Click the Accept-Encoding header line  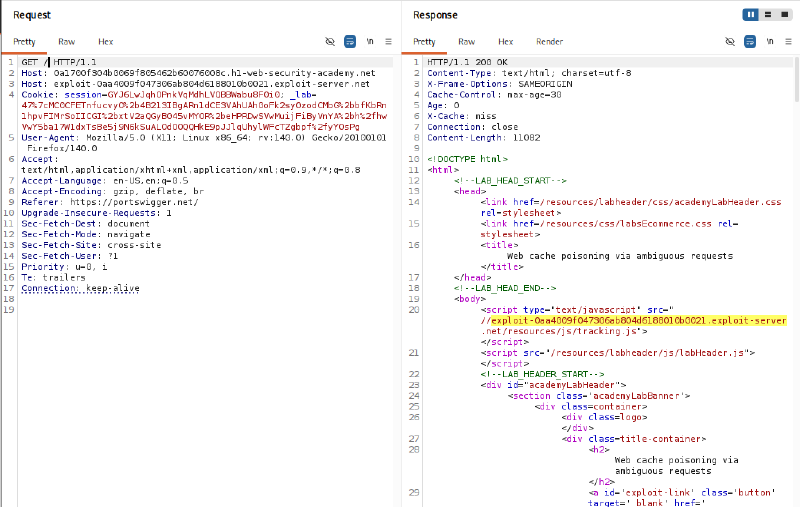(112, 191)
